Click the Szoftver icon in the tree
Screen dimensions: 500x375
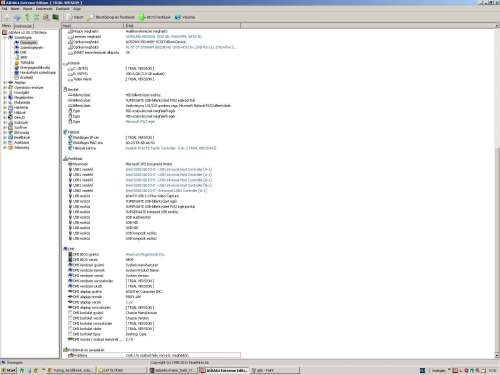10,127
